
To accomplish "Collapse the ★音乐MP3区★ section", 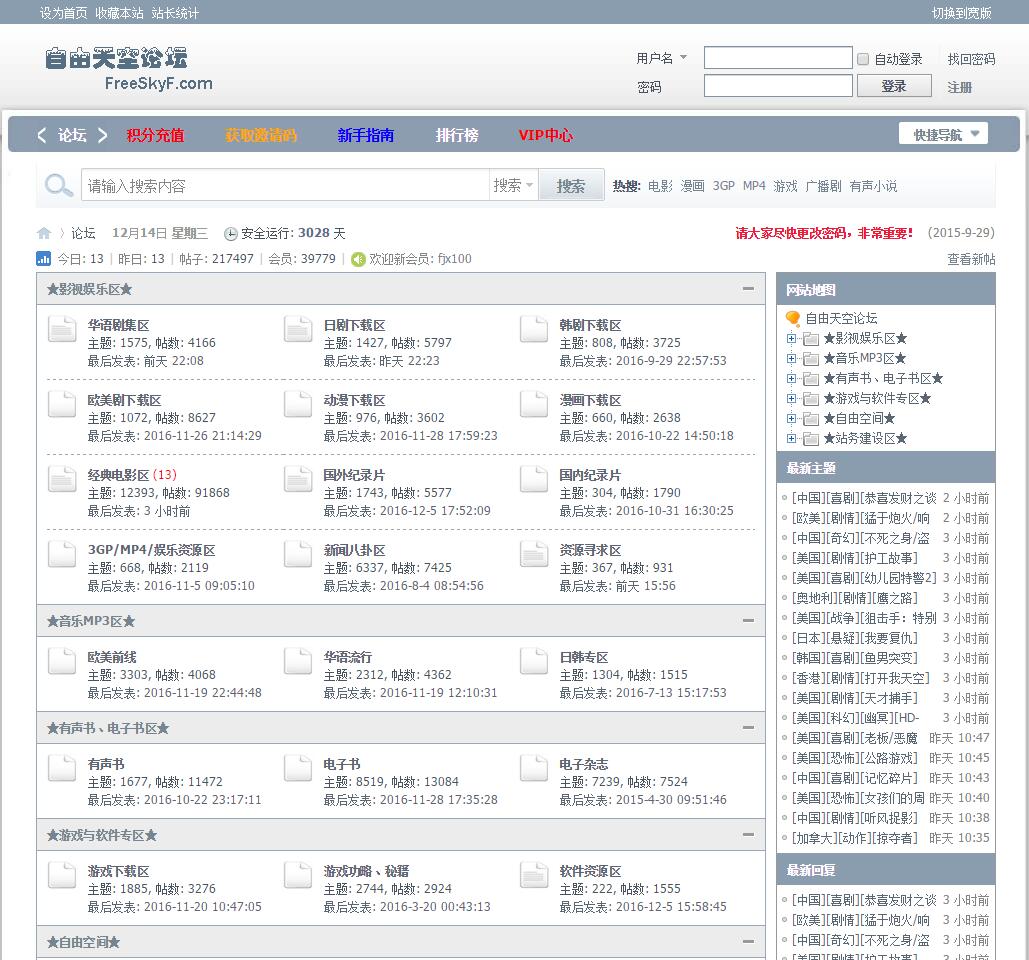I will pos(748,620).
